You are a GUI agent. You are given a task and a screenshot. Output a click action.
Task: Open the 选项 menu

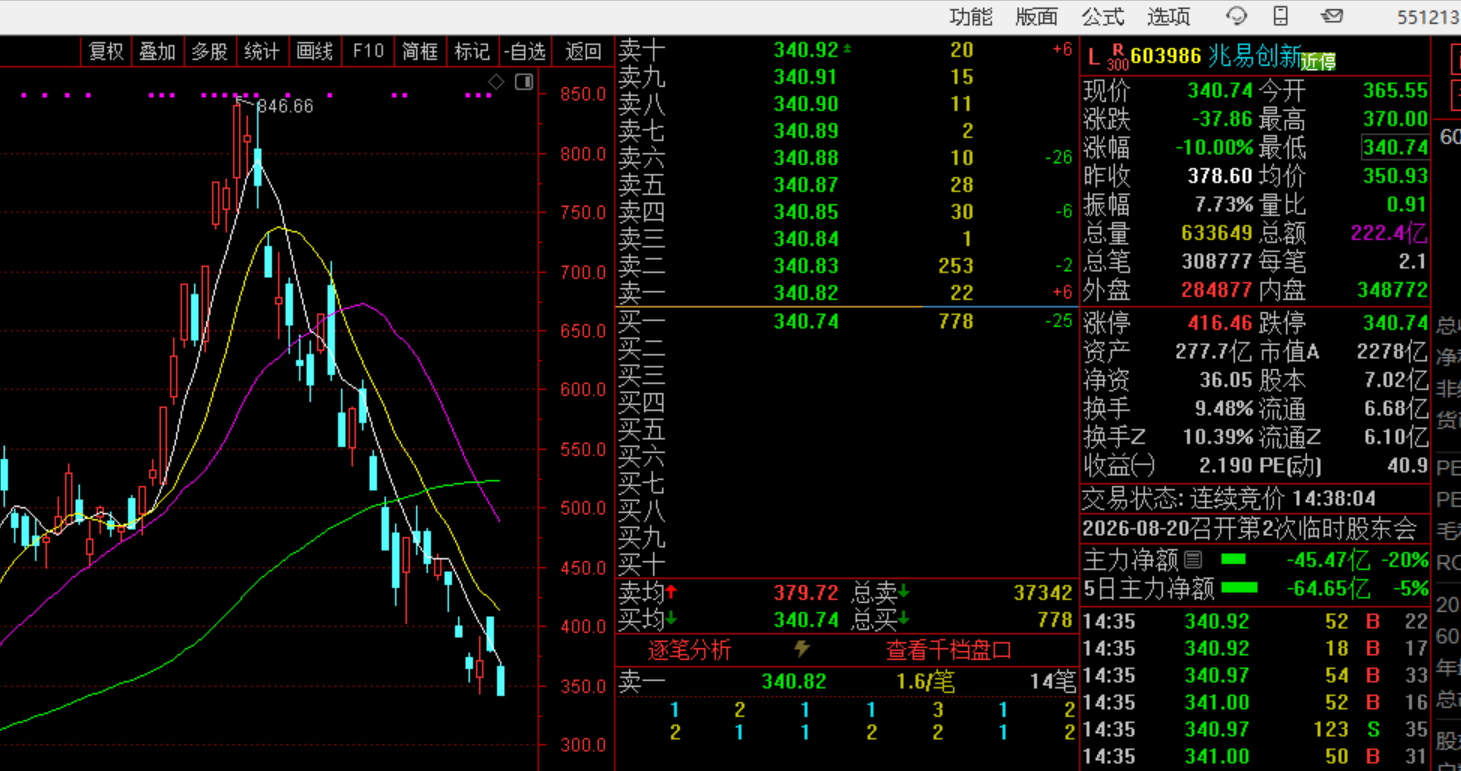pyautogui.click(x=1168, y=17)
